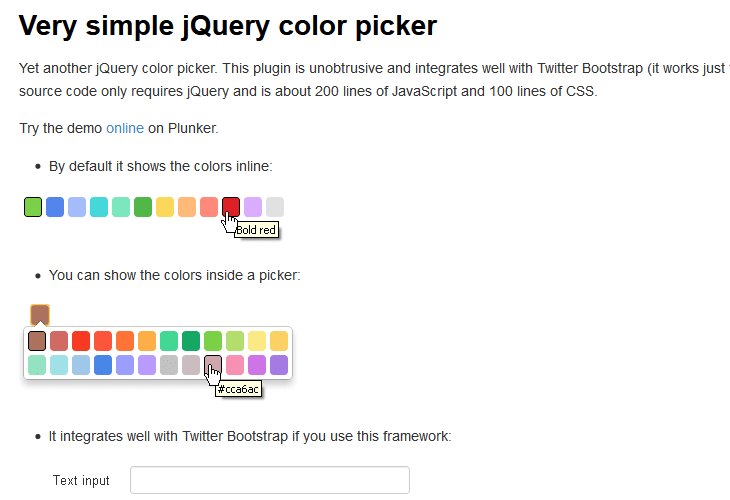Pick the selected green inline swatch
The image size is (730, 500).
(33, 207)
